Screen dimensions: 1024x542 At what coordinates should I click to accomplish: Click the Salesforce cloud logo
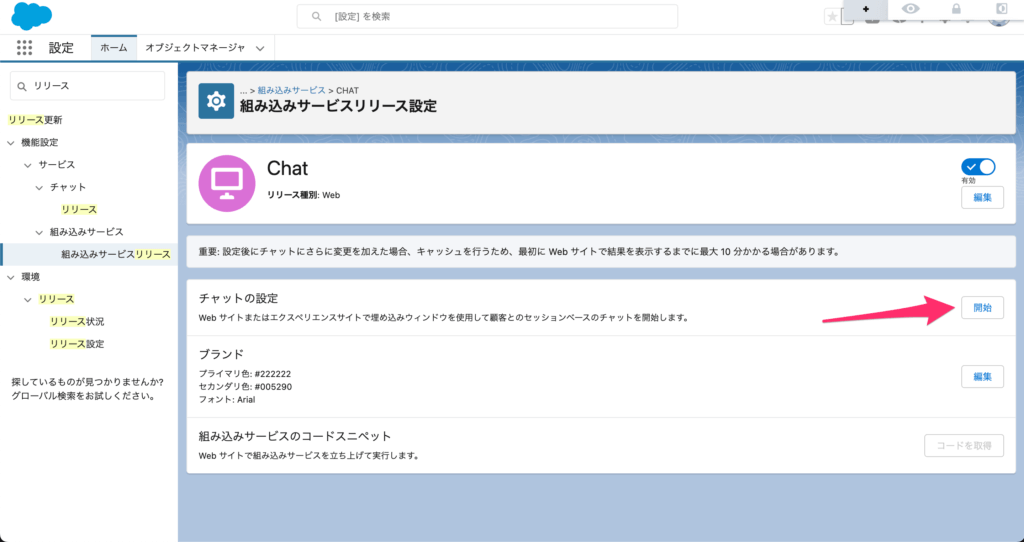click(x=31, y=16)
